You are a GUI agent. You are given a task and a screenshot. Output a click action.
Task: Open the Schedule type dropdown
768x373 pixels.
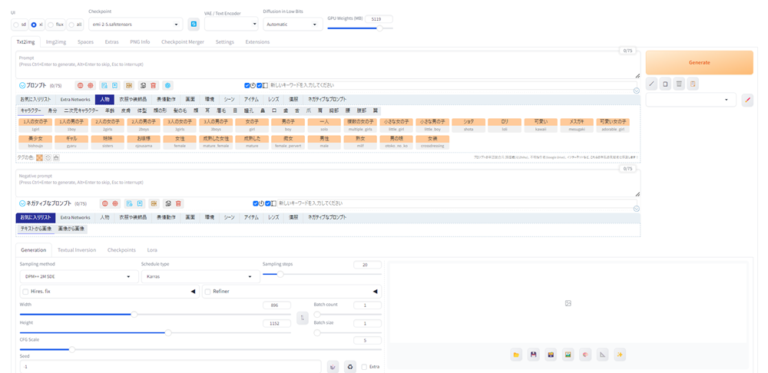200,277
